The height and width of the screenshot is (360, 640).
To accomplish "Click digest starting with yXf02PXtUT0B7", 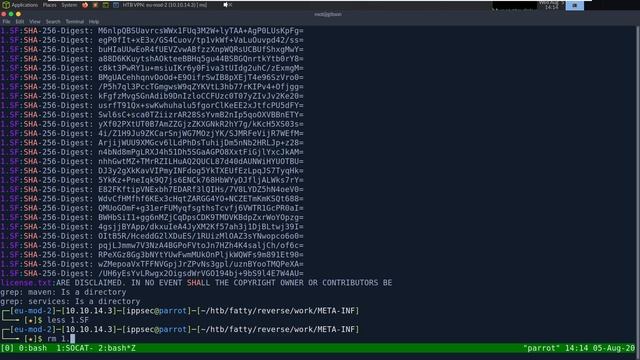I will pyautogui.click(x=200, y=124).
